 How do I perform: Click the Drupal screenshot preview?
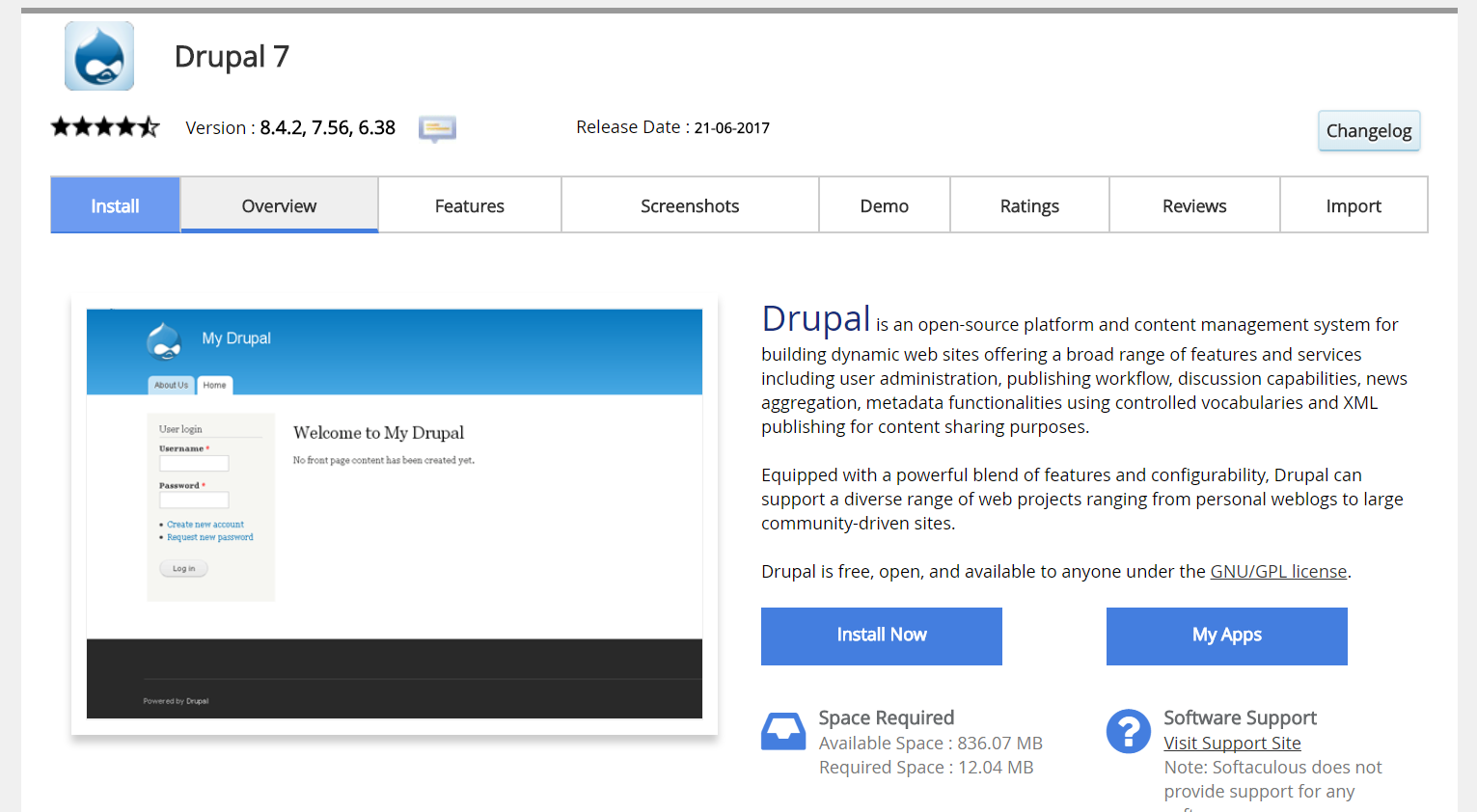pyautogui.click(x=394, y=512)
